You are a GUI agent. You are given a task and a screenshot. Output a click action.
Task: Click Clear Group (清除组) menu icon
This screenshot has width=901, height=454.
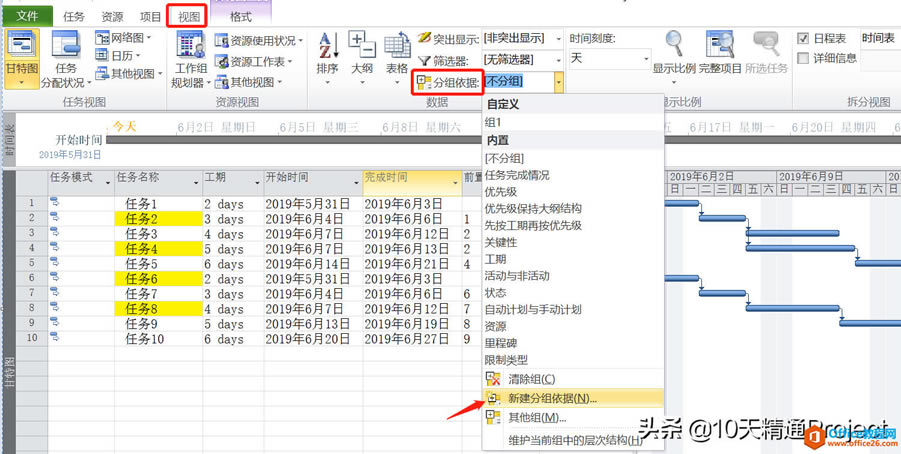(493, 379)
